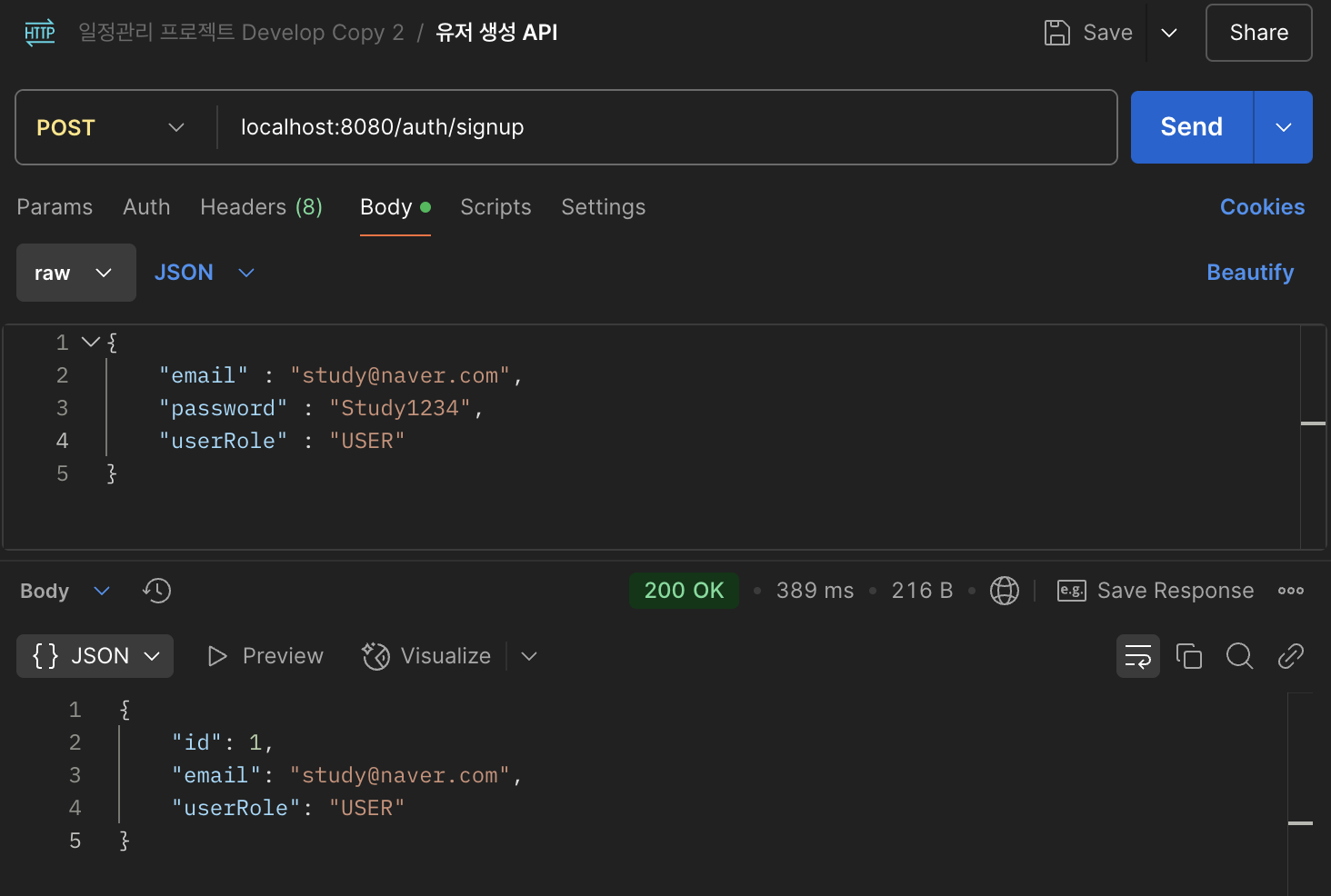Click the response link chain icon
Screen dimensions: 1331x896
(x=1291, y=656)
